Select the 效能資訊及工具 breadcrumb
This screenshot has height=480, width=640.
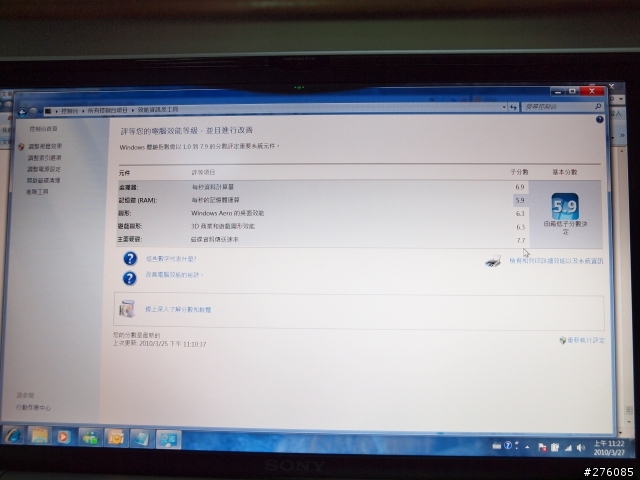(158, 109)
